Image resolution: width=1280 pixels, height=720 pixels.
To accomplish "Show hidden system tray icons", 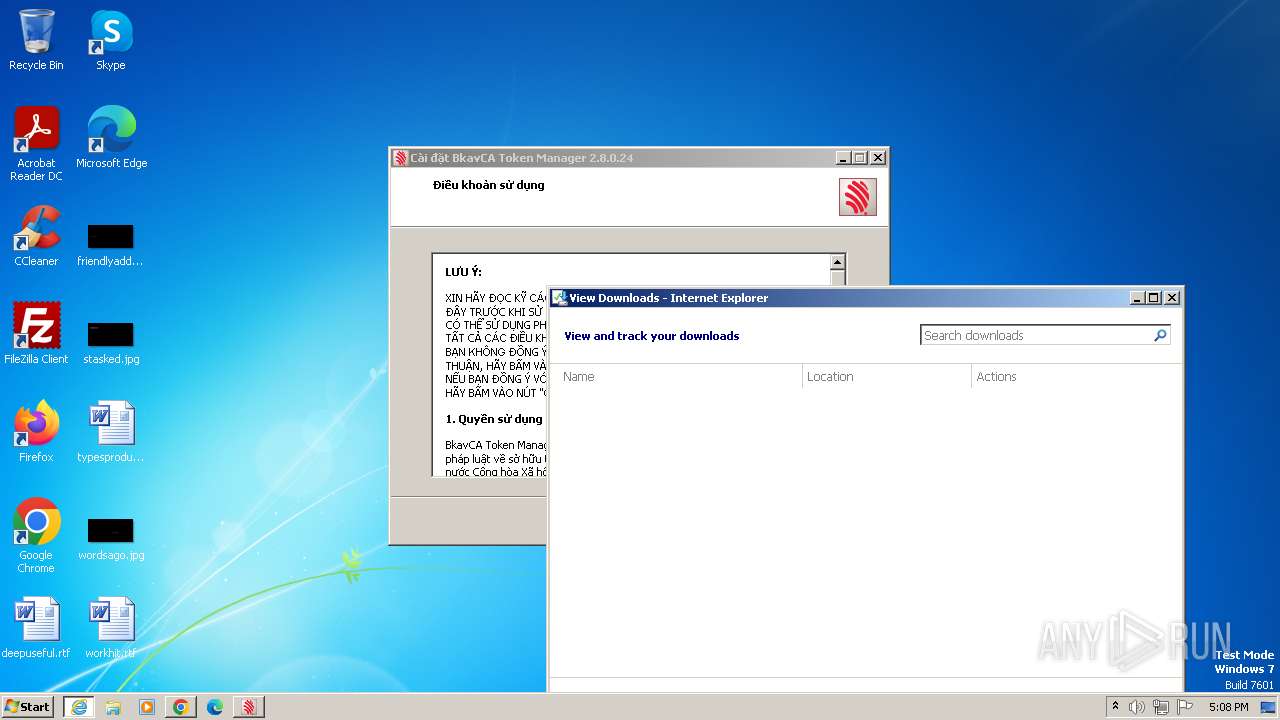I will pos(1115,707).
